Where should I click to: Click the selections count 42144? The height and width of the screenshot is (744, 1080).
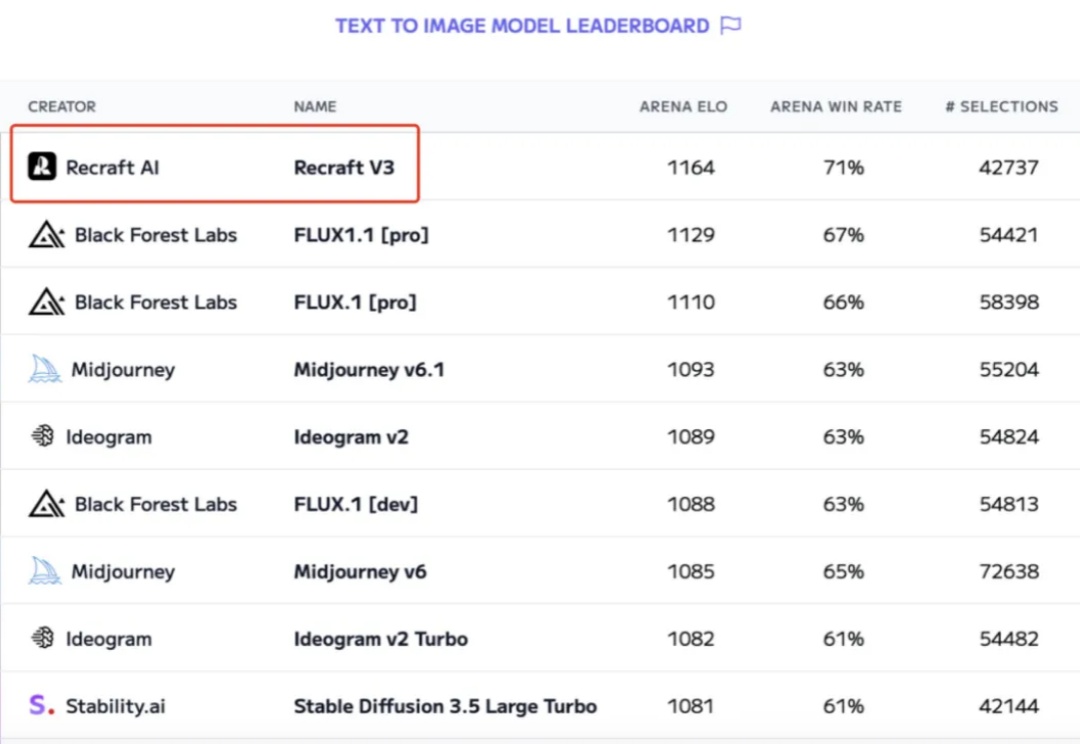tap(1008, 706)
